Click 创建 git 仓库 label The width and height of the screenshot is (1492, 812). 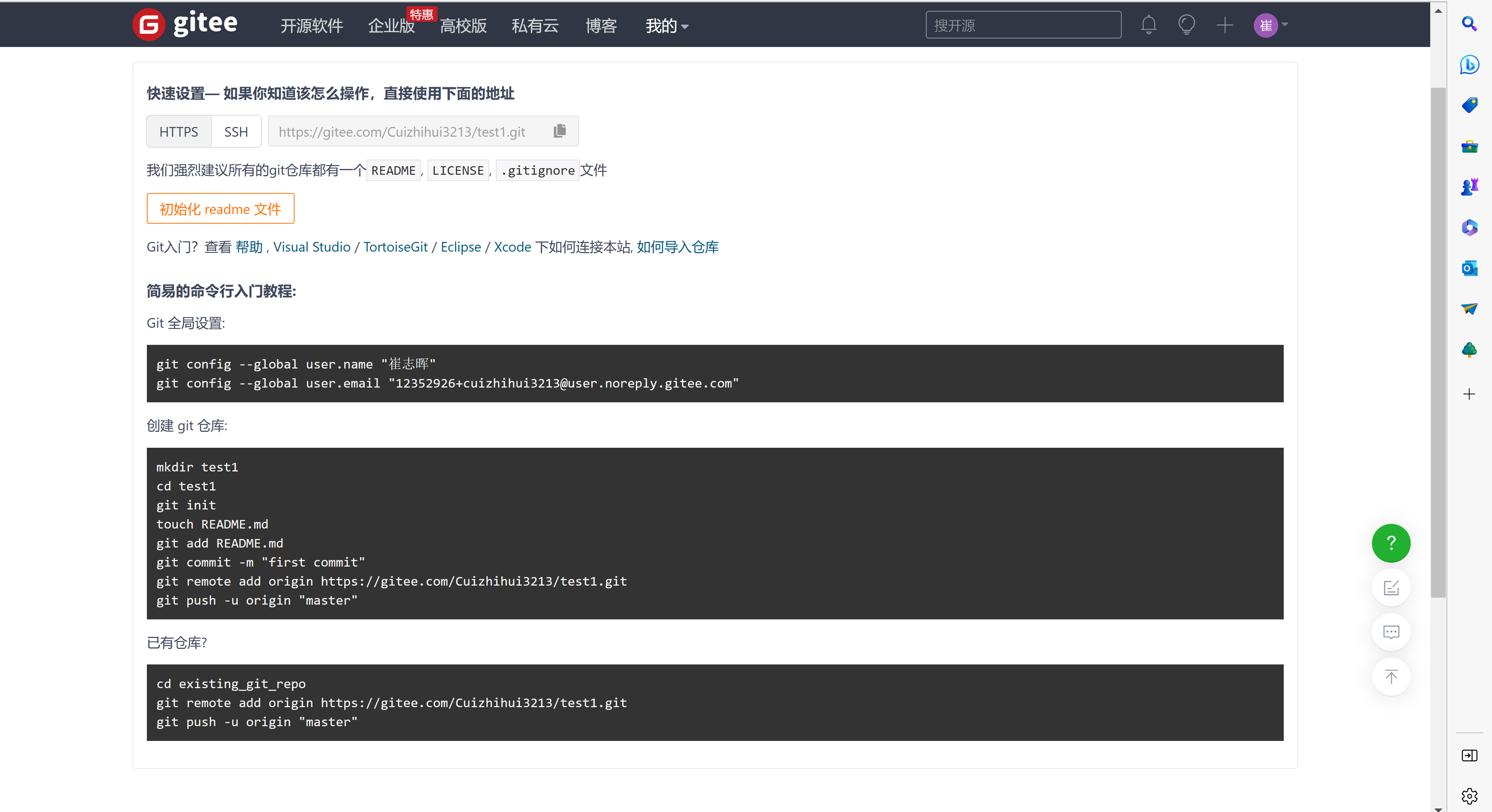(186, 425)
